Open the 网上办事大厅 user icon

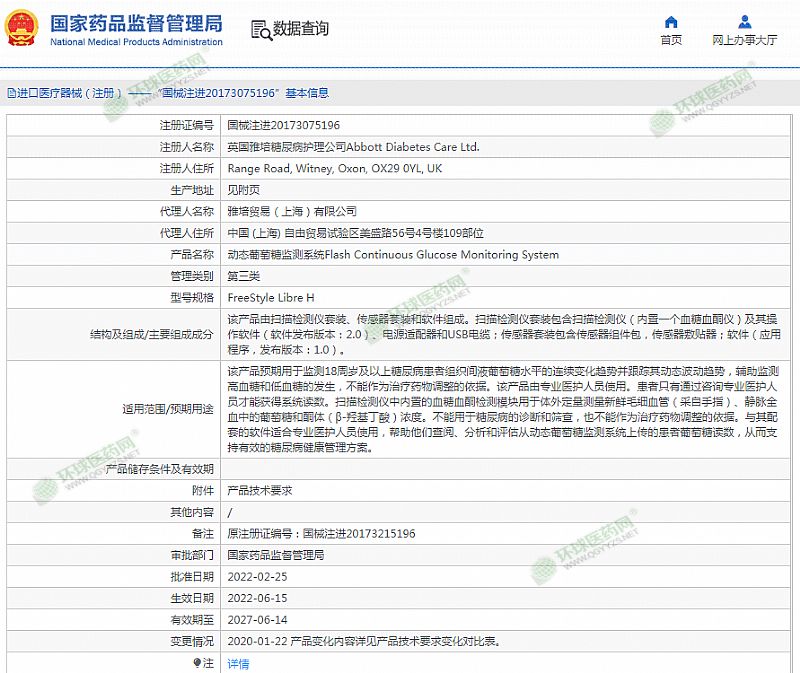[x=744, y=21]
